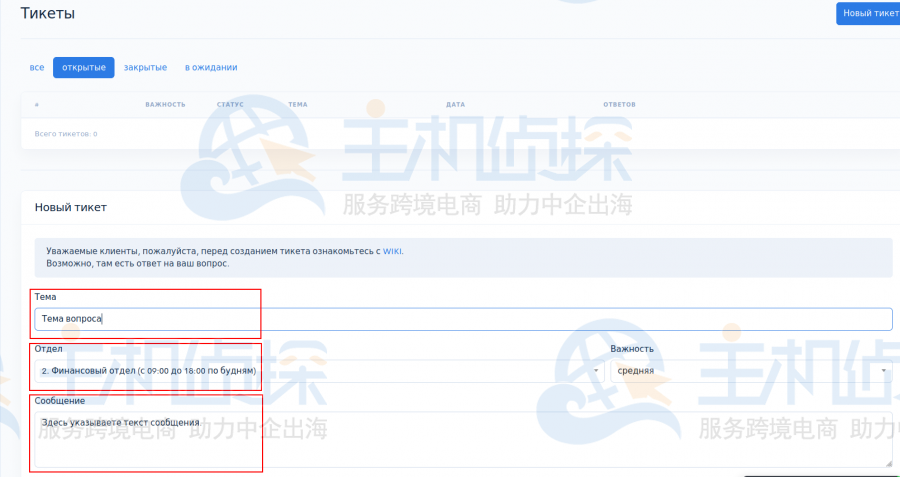This screenshot has width=900, height=477.
Task: Click the ОТВЕТОВ column header
Action: tap(619, 104)
